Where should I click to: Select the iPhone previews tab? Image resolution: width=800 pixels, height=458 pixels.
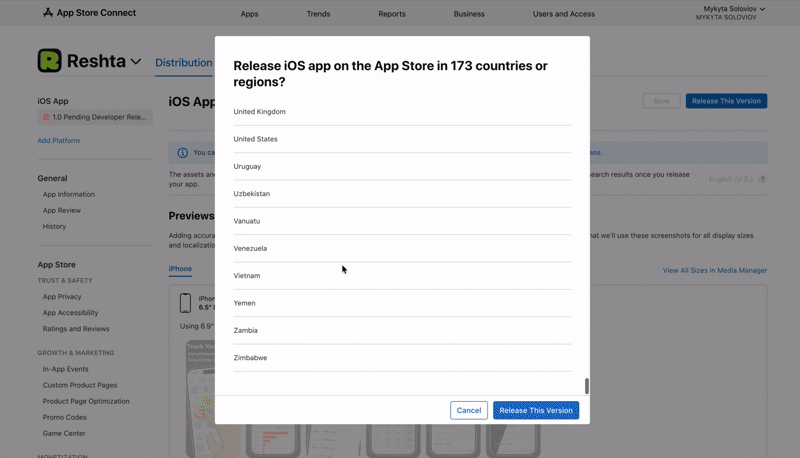coord(180,269)
